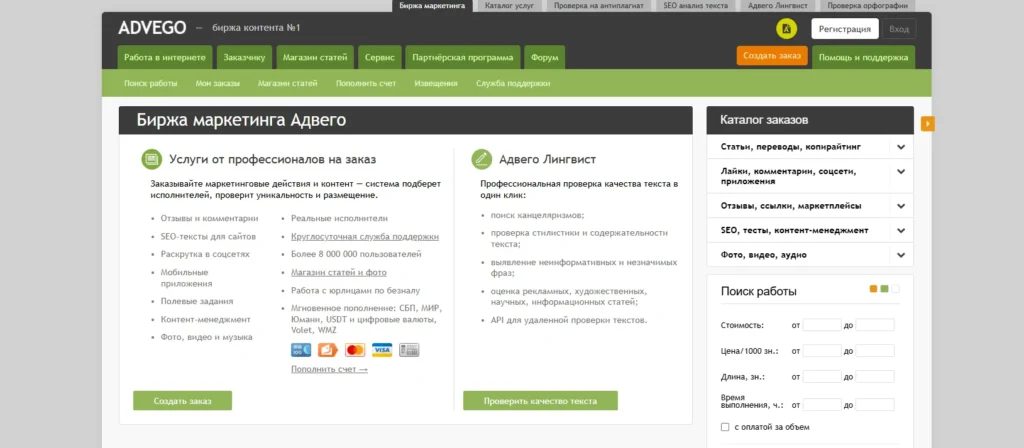Click 'Каталог заказов' panel header
The height and width of the screenshot is (448, 1024).
(x=810, y=120)
